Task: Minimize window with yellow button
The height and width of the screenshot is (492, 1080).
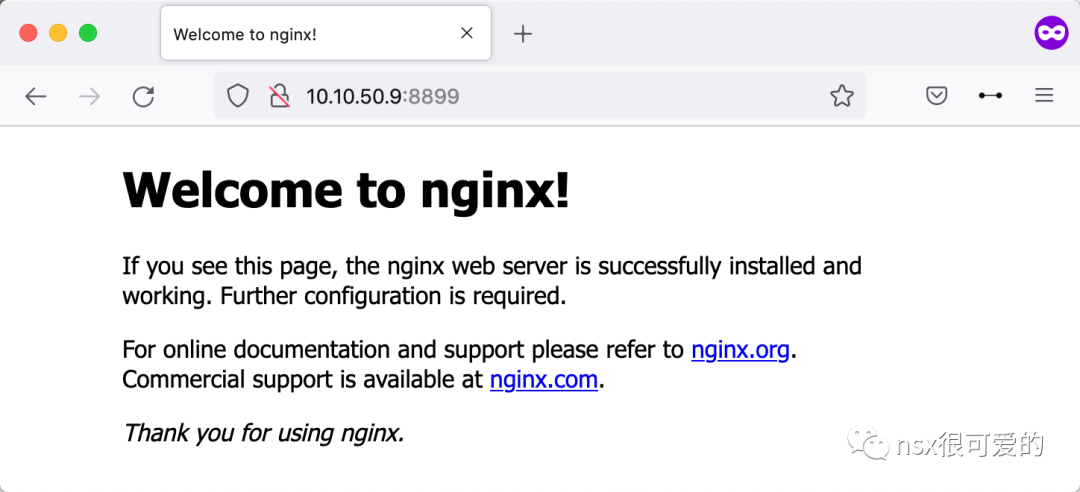Action: 58,33
